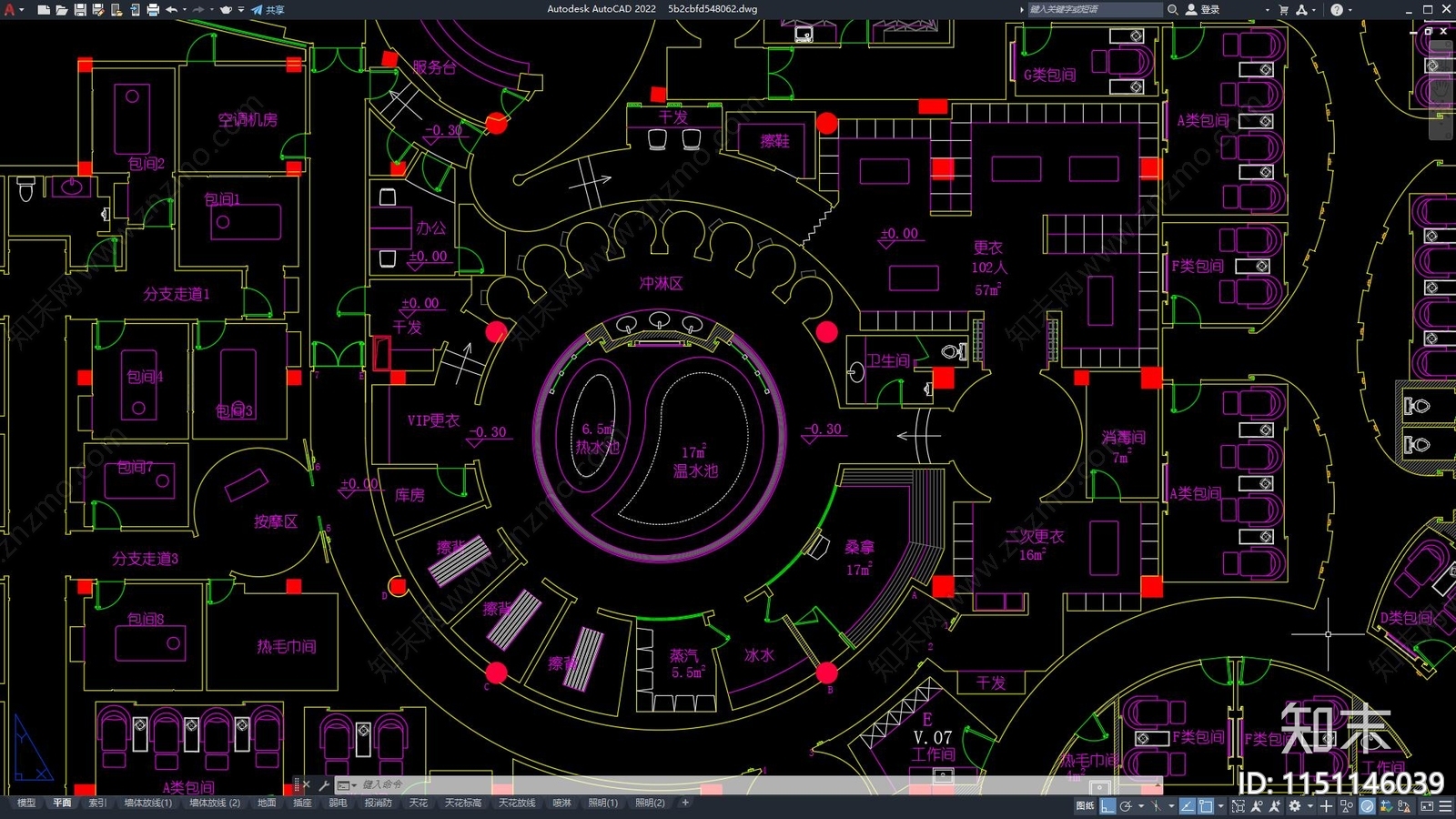Select the 喷淋 layout tab
This screenshot has height=819, width=1456.
point(562,803)
